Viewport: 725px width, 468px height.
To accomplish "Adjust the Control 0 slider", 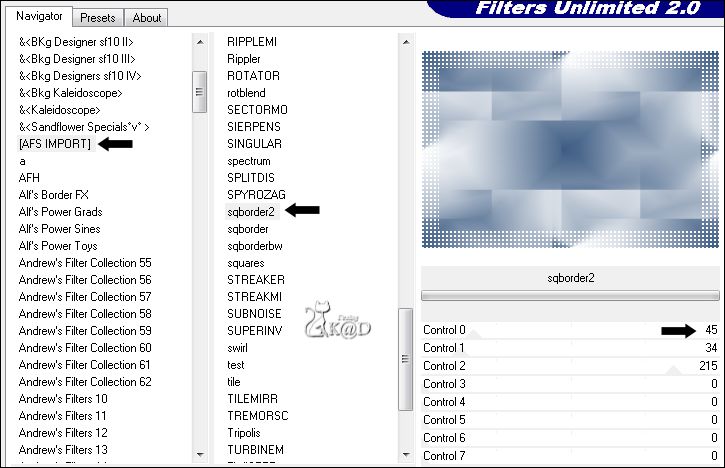I will click(x=570, y=330).
